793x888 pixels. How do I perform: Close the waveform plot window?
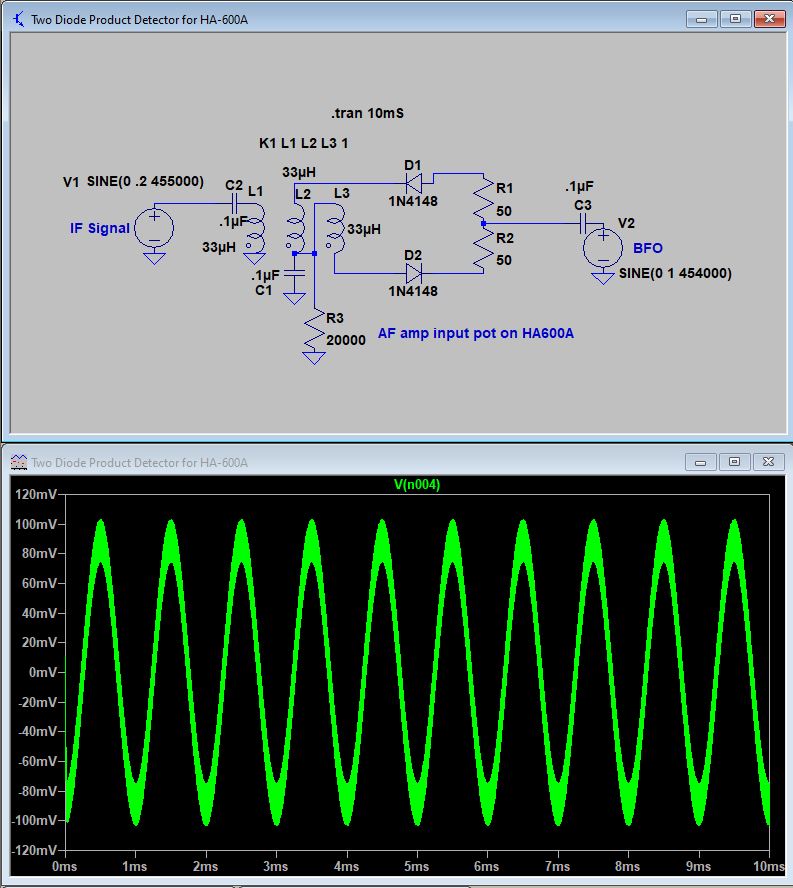767,462
